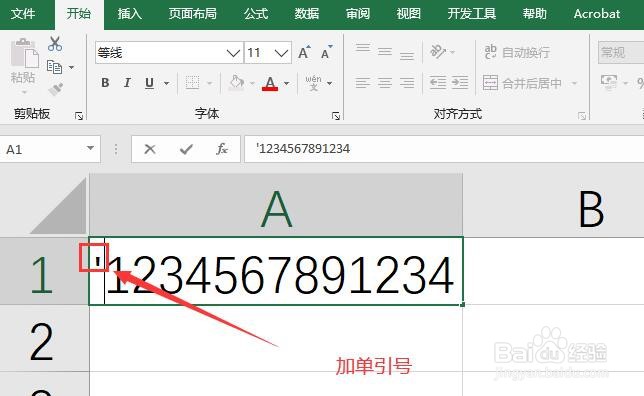Open the 剪贴板 dialog launcher
This screenshot has width=644, height=396.
pyautogui.click(x=79, y=116)
